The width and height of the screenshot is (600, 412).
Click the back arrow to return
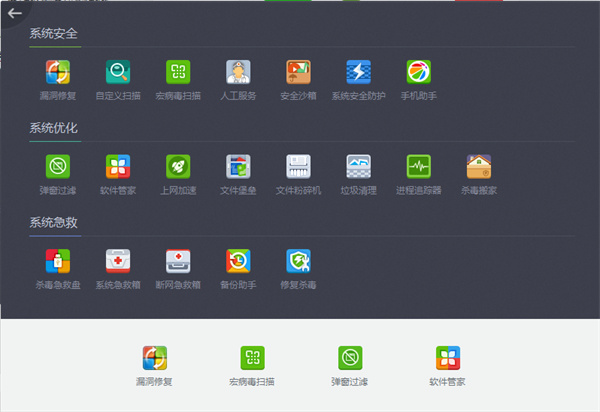point(15,13)
